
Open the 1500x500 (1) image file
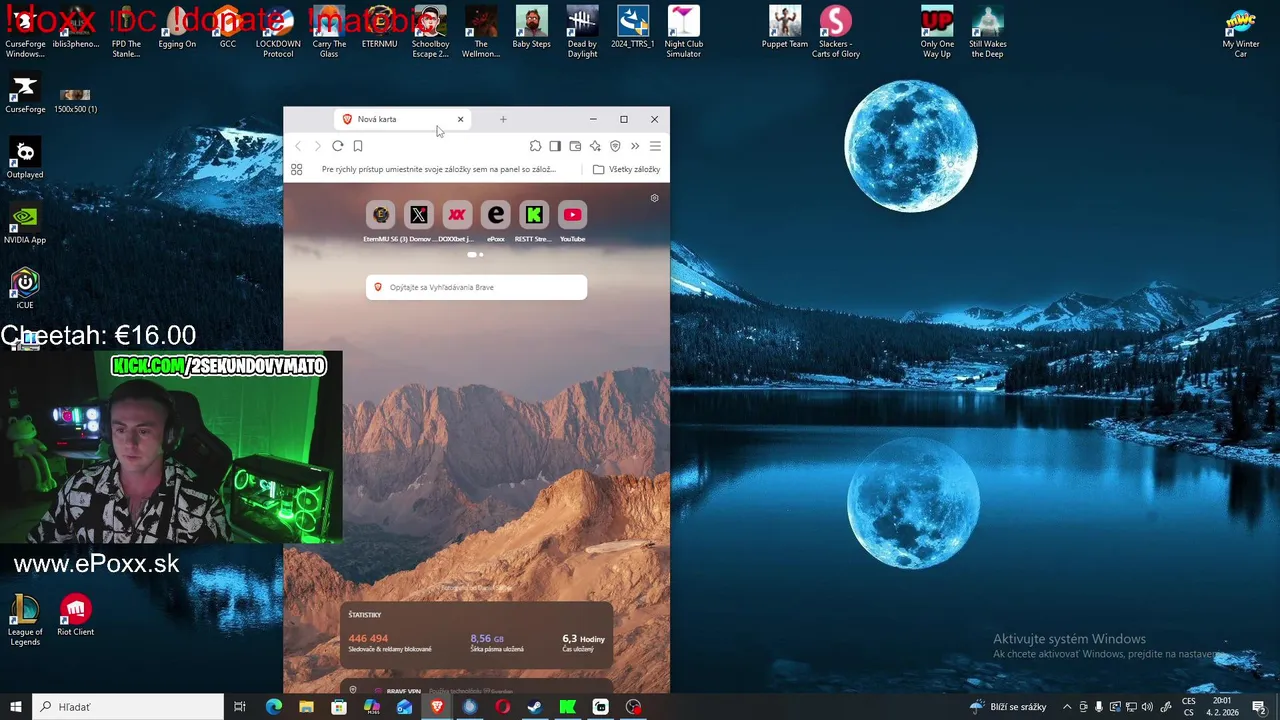coord(75,100)
